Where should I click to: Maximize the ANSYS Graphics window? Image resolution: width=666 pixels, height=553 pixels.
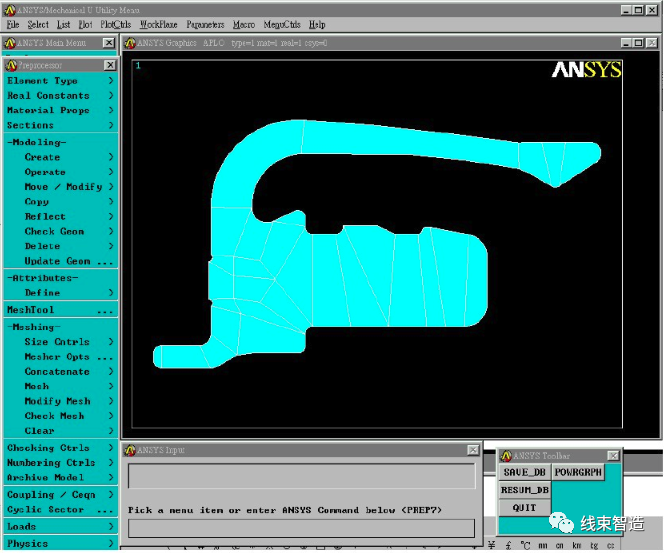[638, 43]
